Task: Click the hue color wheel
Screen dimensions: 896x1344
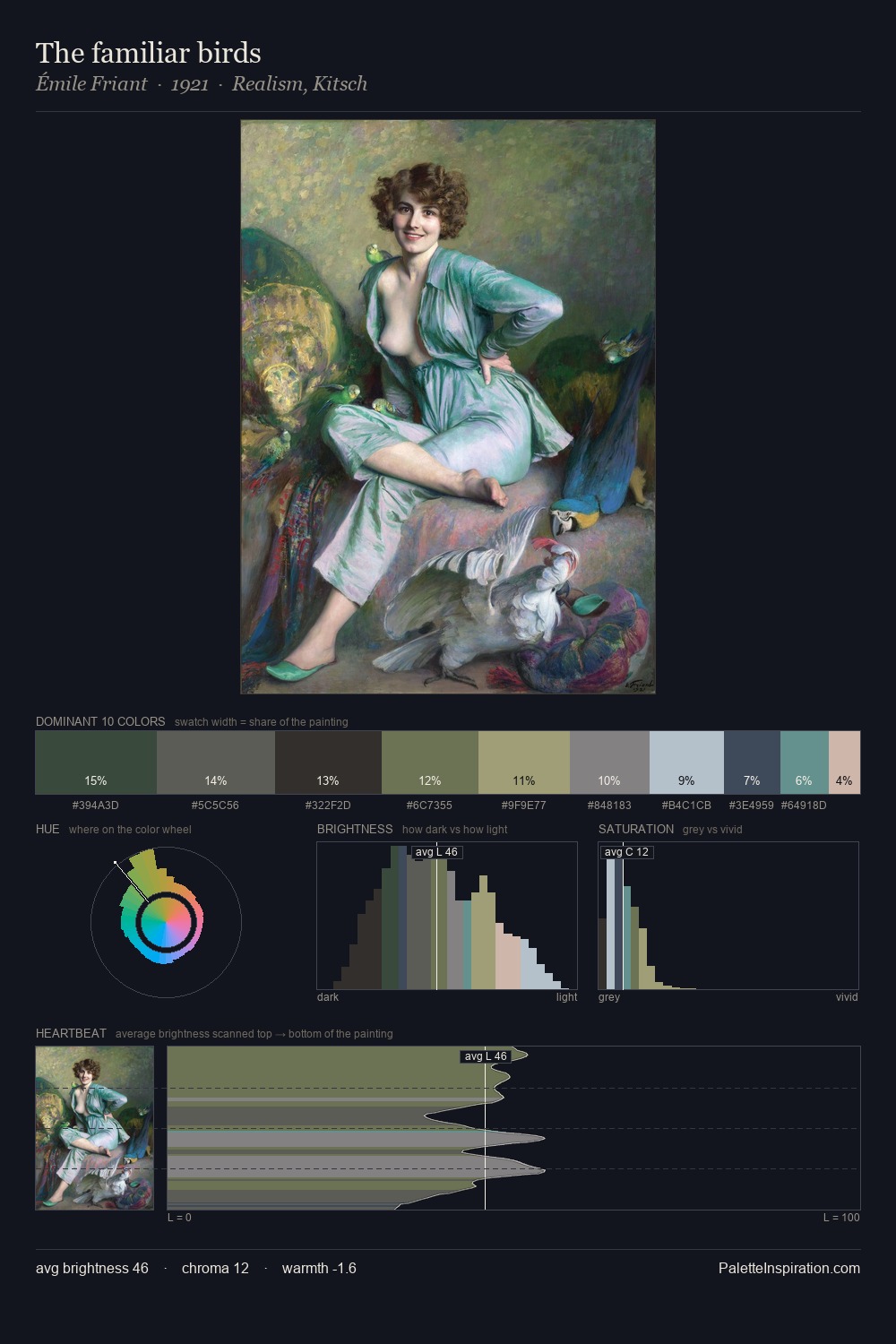Action: pyautogui.click(x=166, y=922)
